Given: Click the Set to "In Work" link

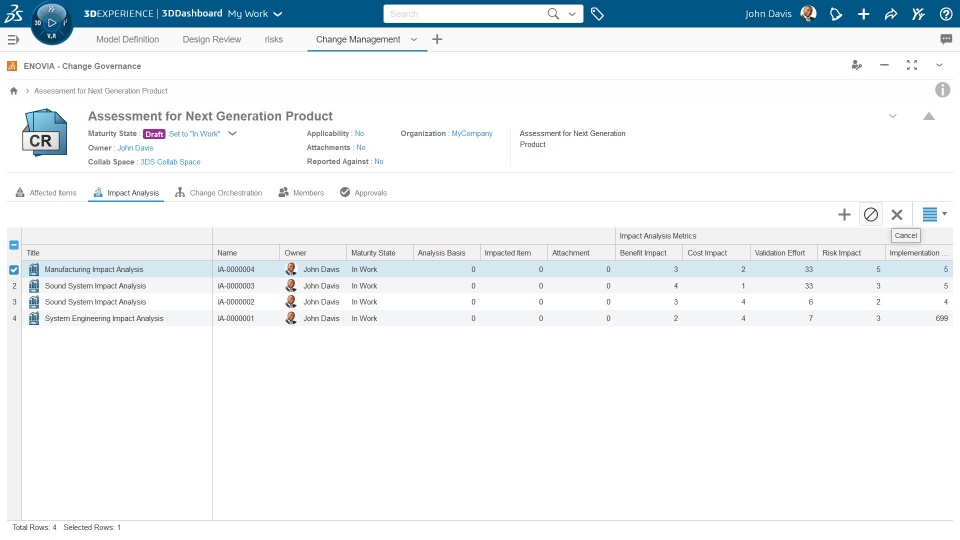Looking at the screenshot, I should click(x=196, y=133).
